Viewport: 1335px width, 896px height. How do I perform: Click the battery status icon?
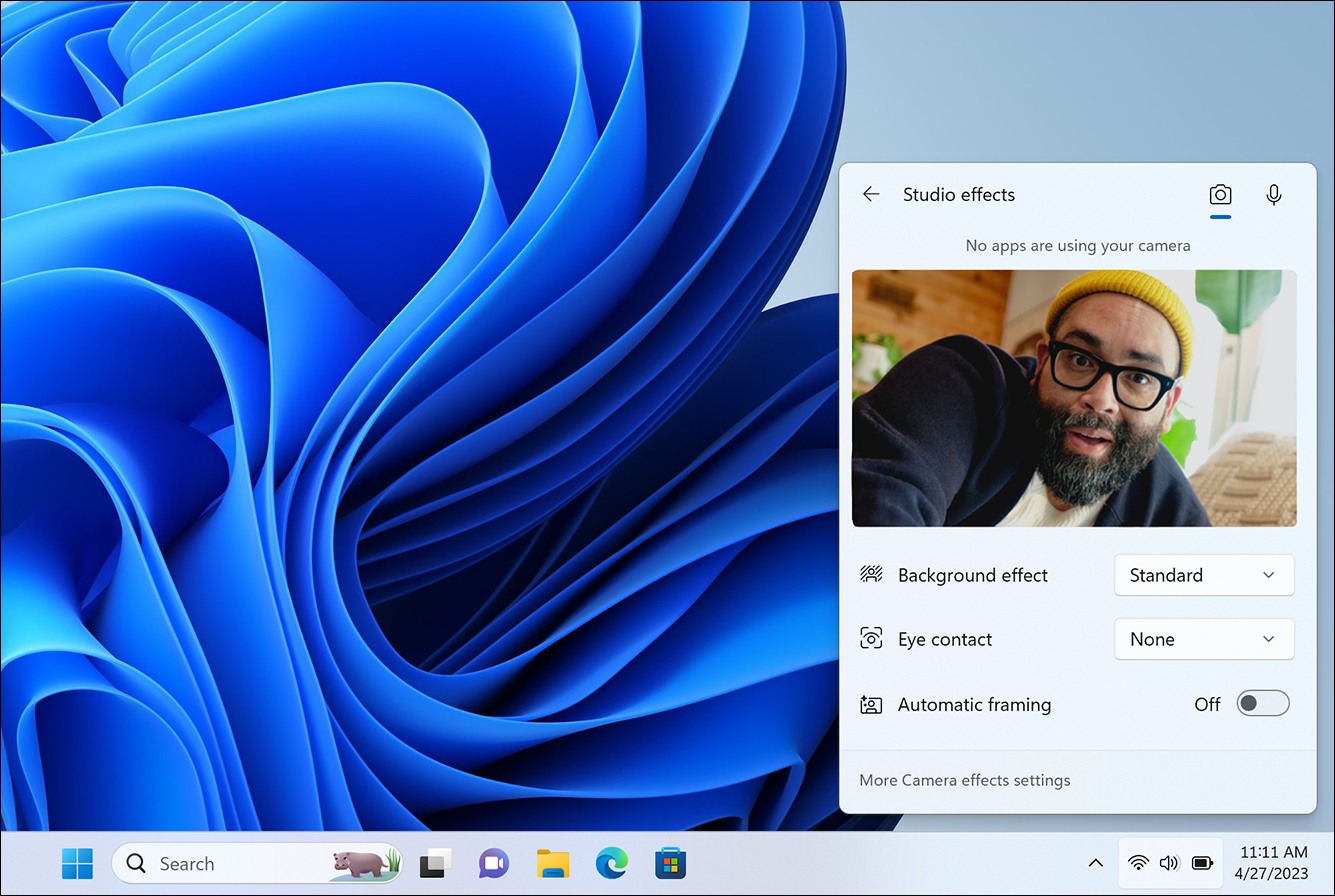1202,863
